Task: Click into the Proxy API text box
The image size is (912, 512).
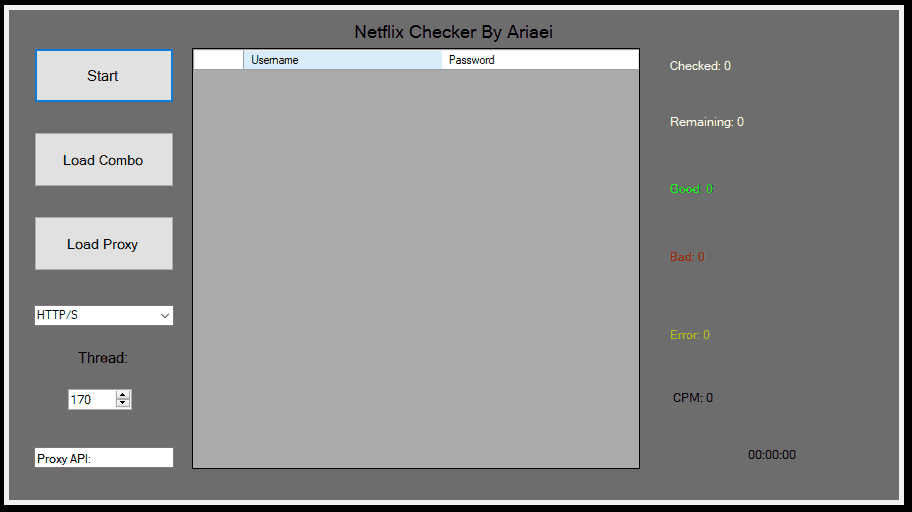Action: coord(104,458)
